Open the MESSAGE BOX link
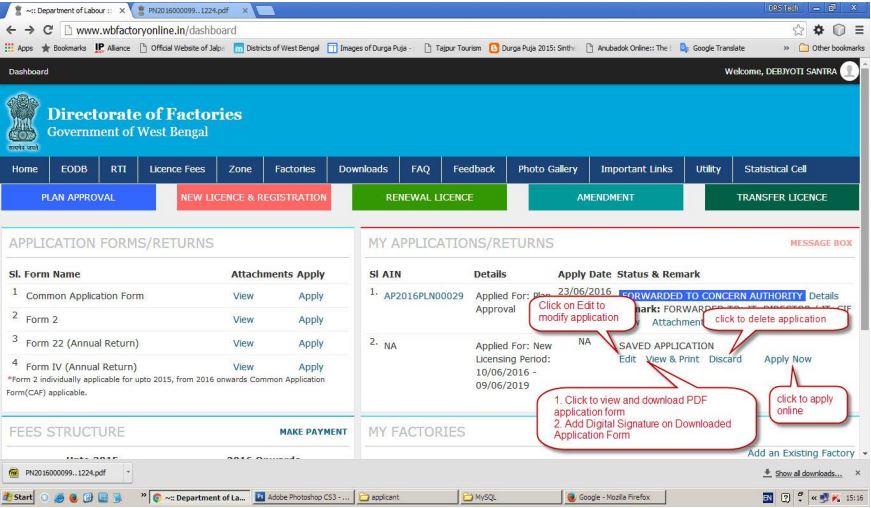 [821, 243]
